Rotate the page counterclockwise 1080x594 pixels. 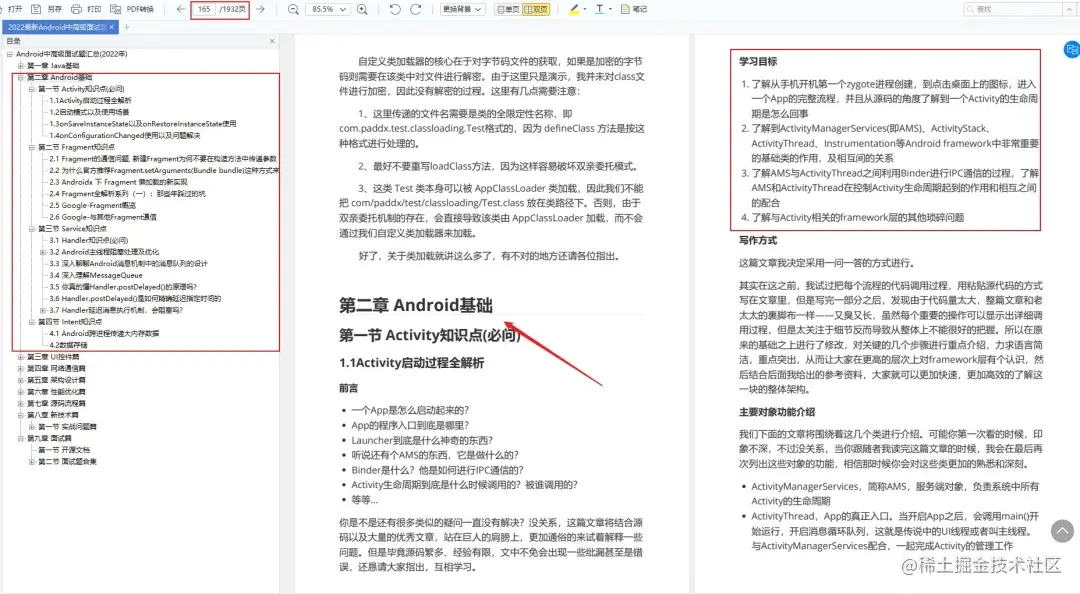pos(395,11)
